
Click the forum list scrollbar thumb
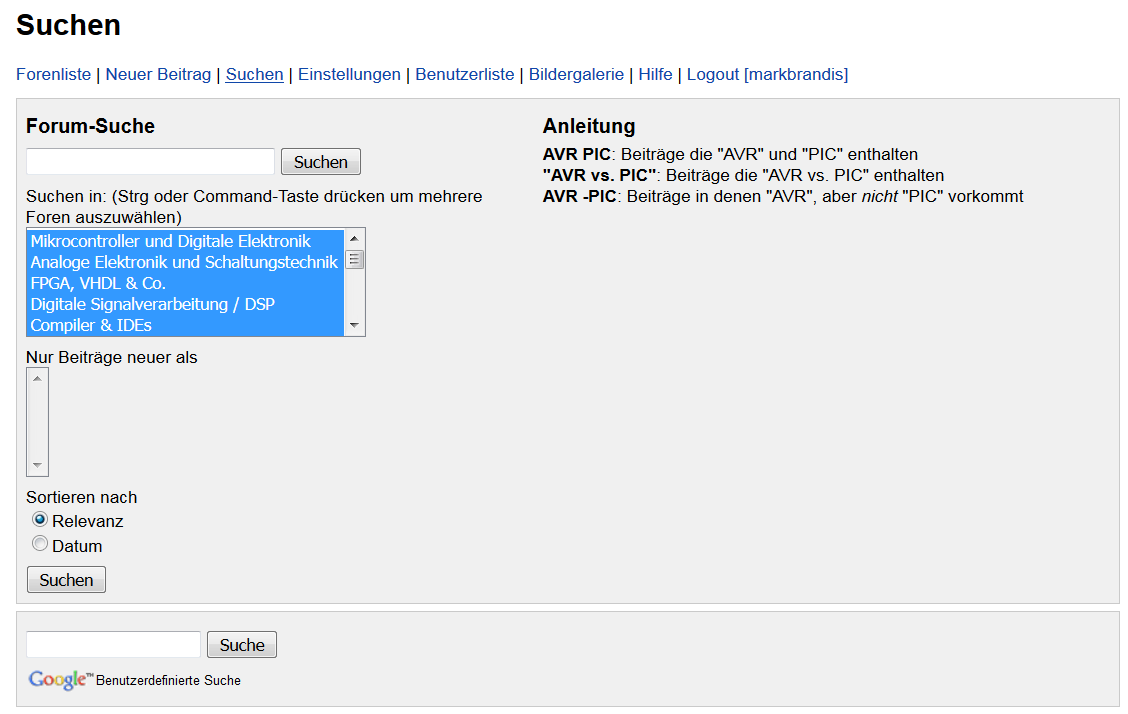tap(354, 259)
